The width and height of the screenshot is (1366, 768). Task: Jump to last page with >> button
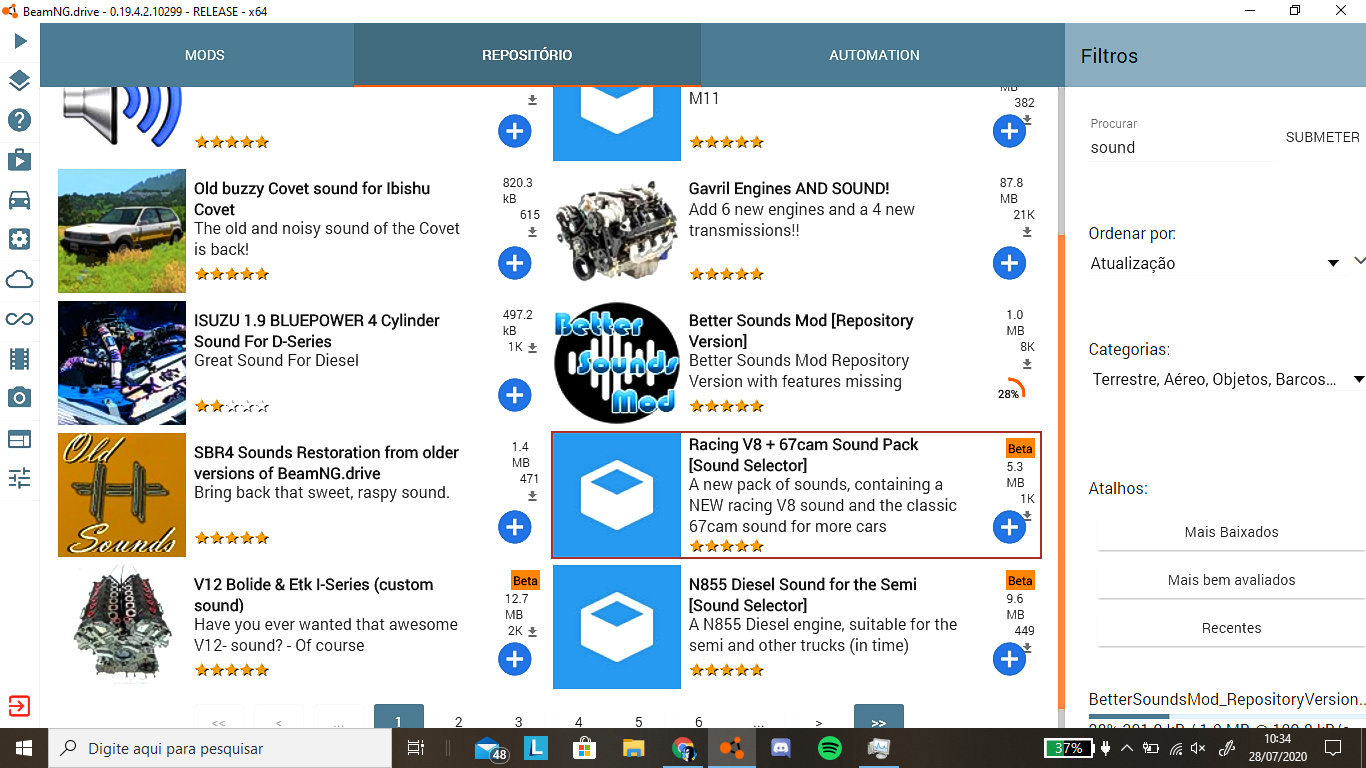[x=879, y=718]
